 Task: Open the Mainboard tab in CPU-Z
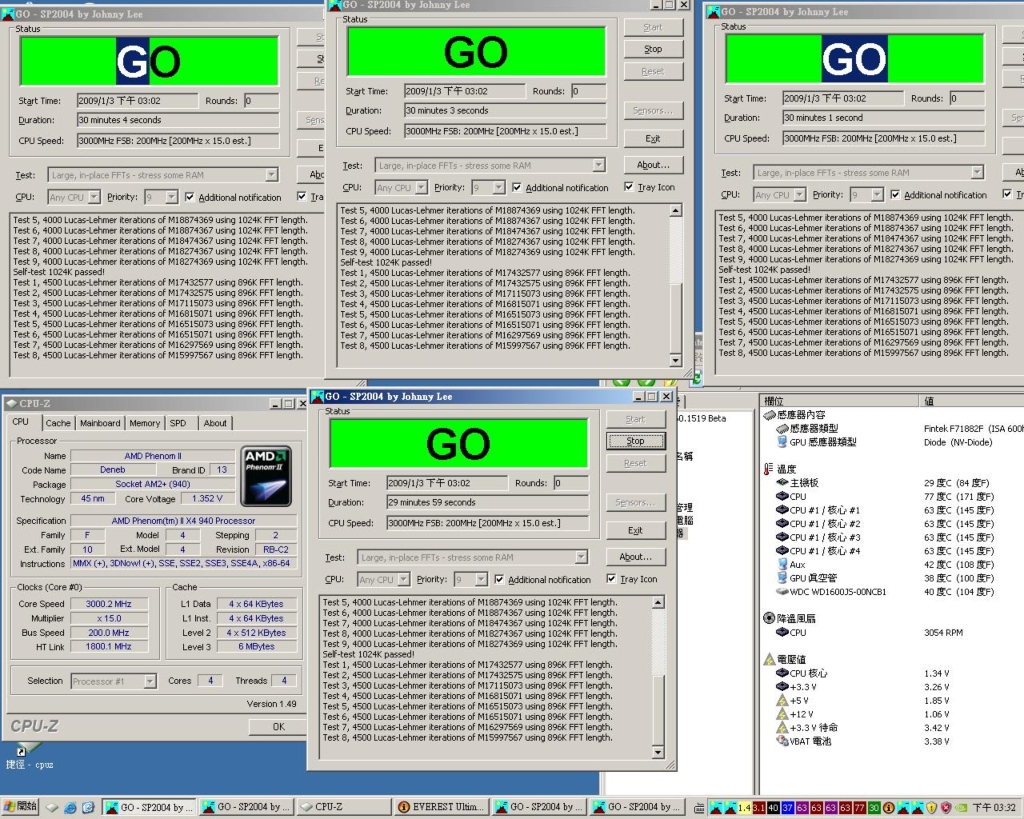100,423
